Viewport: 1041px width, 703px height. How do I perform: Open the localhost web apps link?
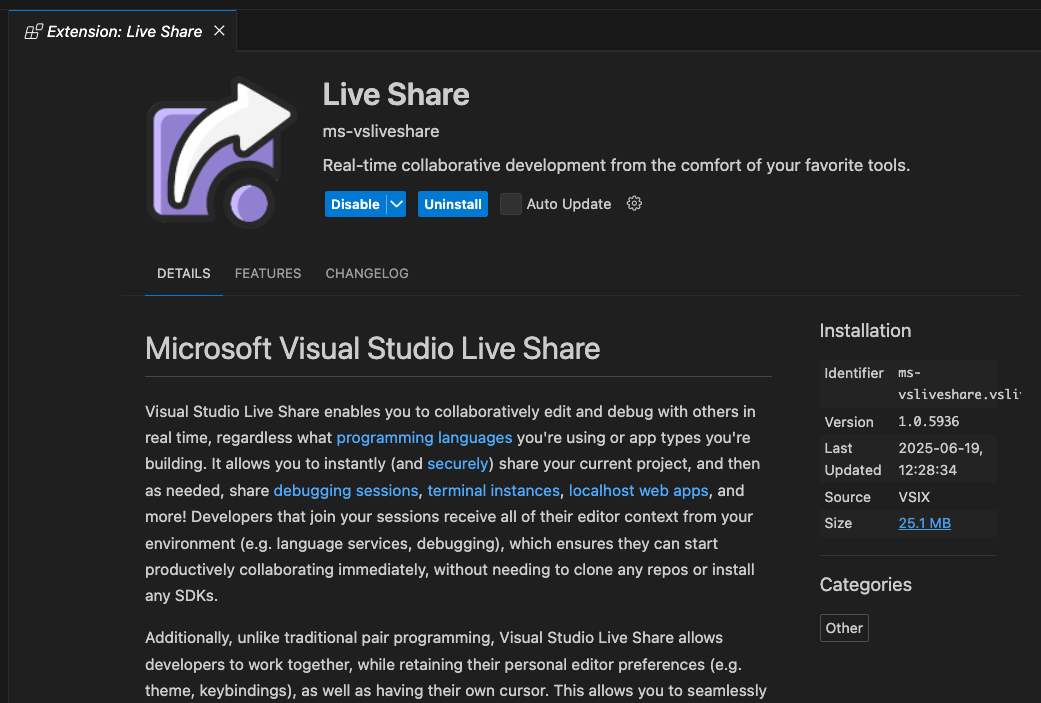click(x=639, y=491)
